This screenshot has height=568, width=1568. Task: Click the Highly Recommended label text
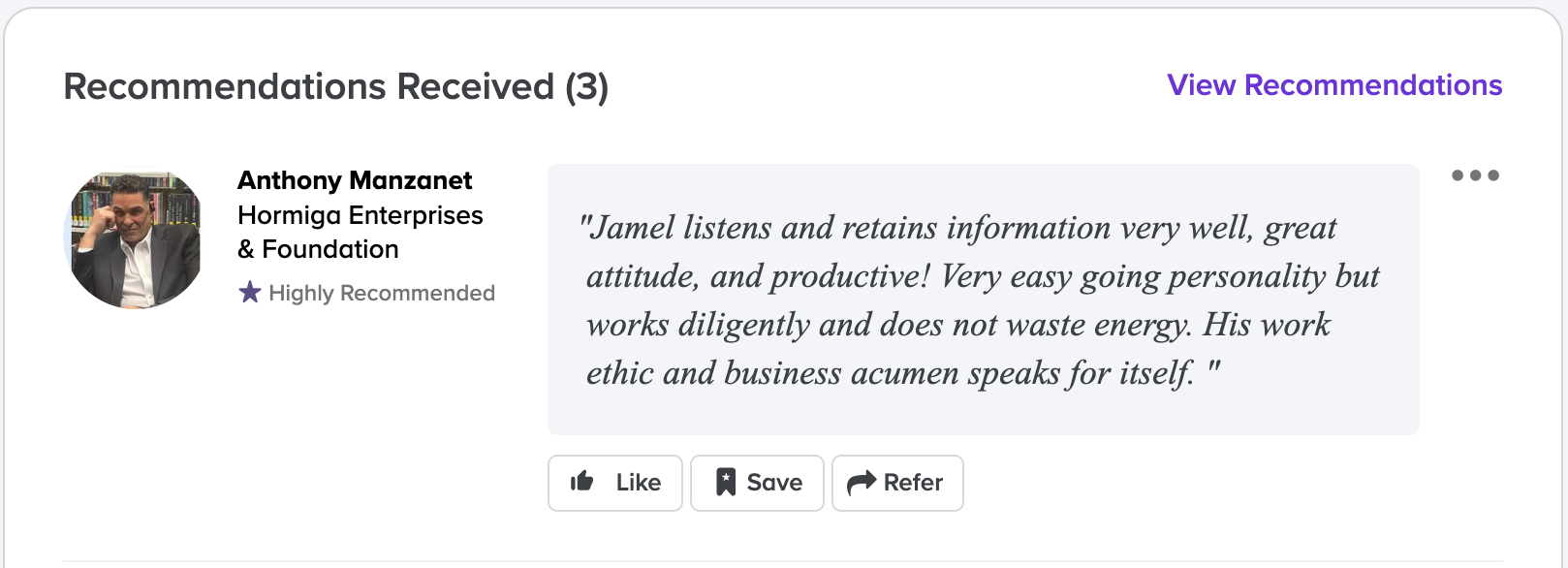click(x=382, y=293)
